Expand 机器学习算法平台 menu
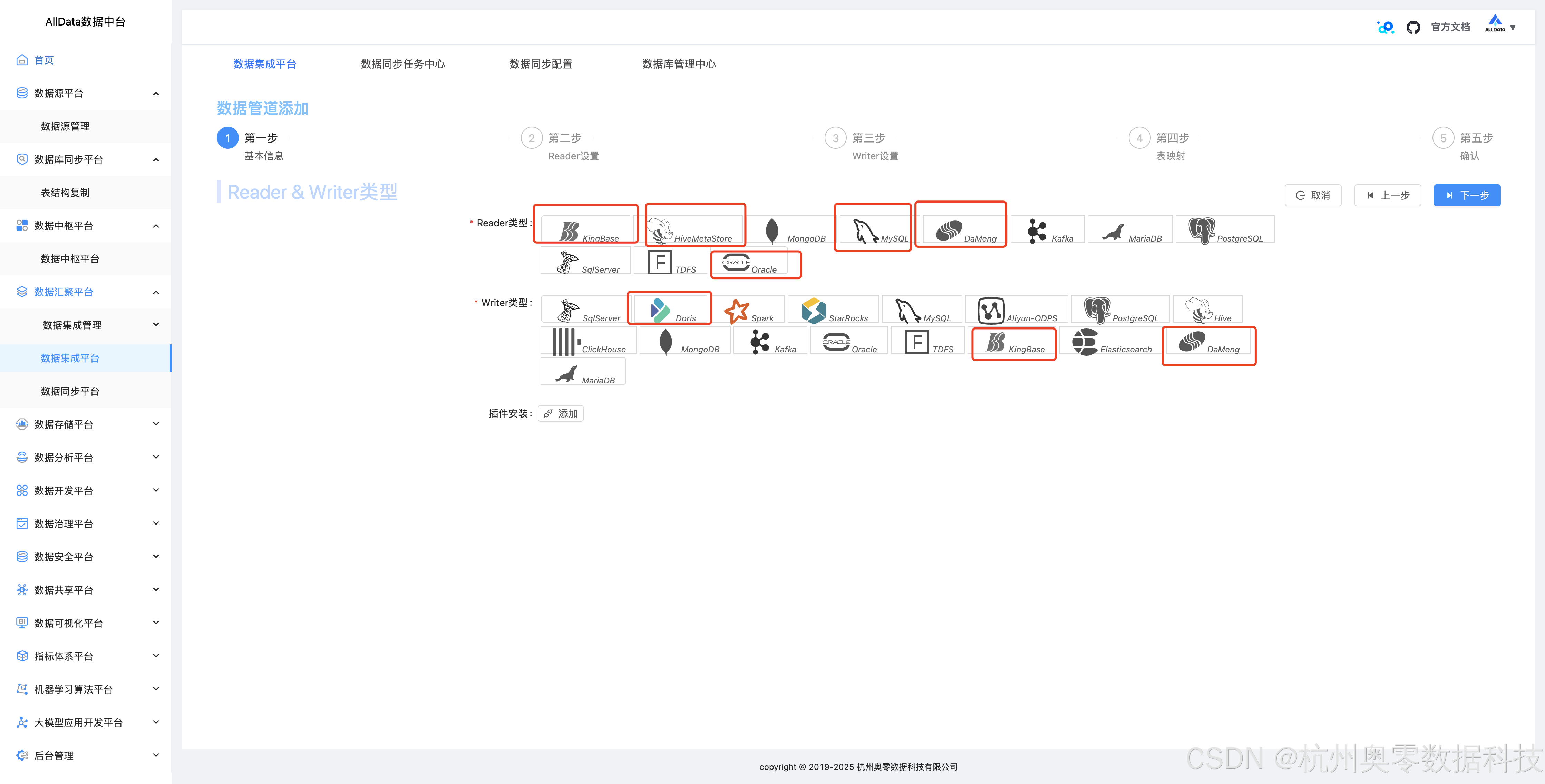Viewport: 1545px width, 784px height. [156, 689]
